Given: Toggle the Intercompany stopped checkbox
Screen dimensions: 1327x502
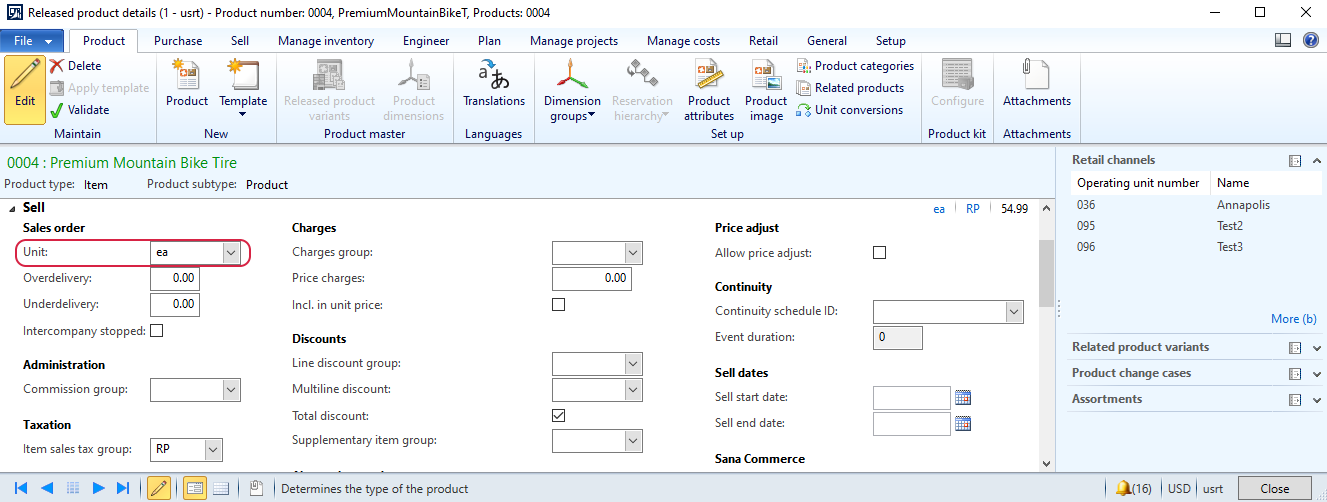Looking at the screenshot, I should point(156,331).
